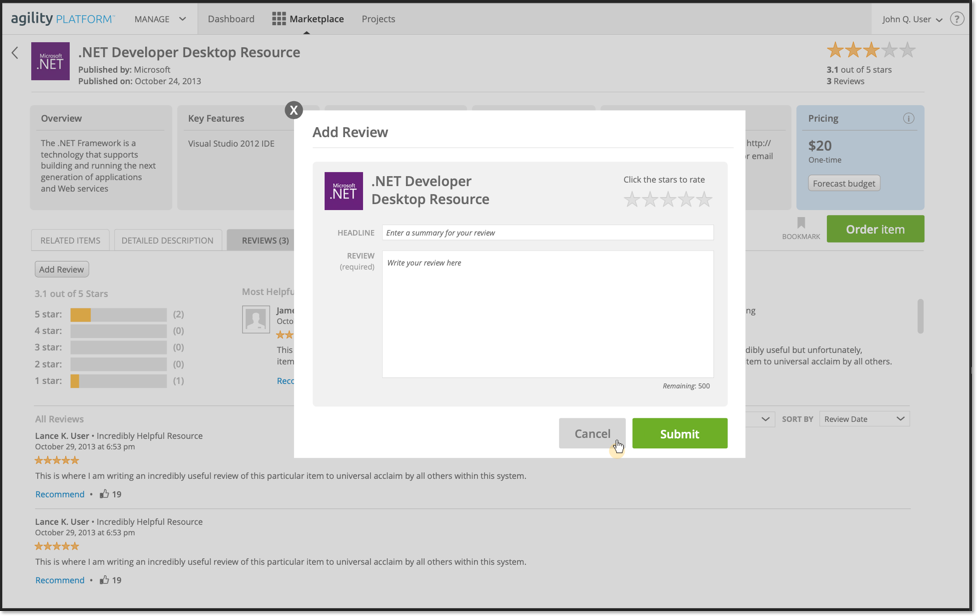Rate one star in Add Review dialog

[x=632, y=199]
